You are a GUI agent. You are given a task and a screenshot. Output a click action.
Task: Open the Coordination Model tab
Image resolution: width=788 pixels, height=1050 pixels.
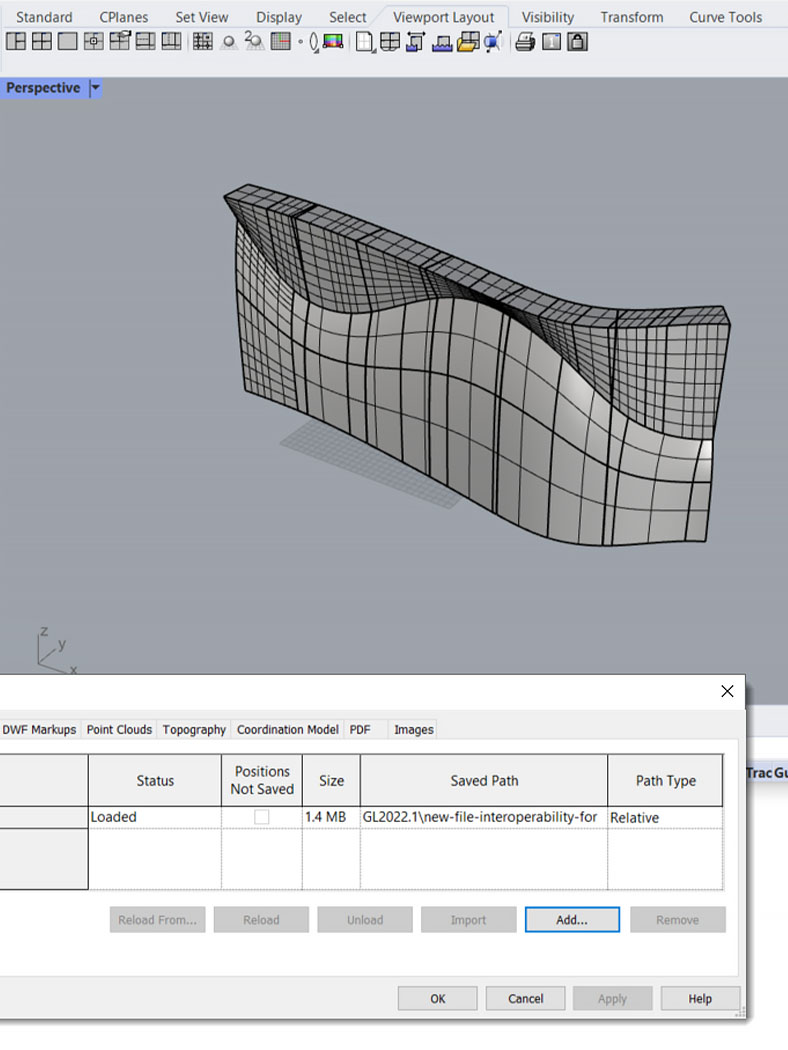287,730
